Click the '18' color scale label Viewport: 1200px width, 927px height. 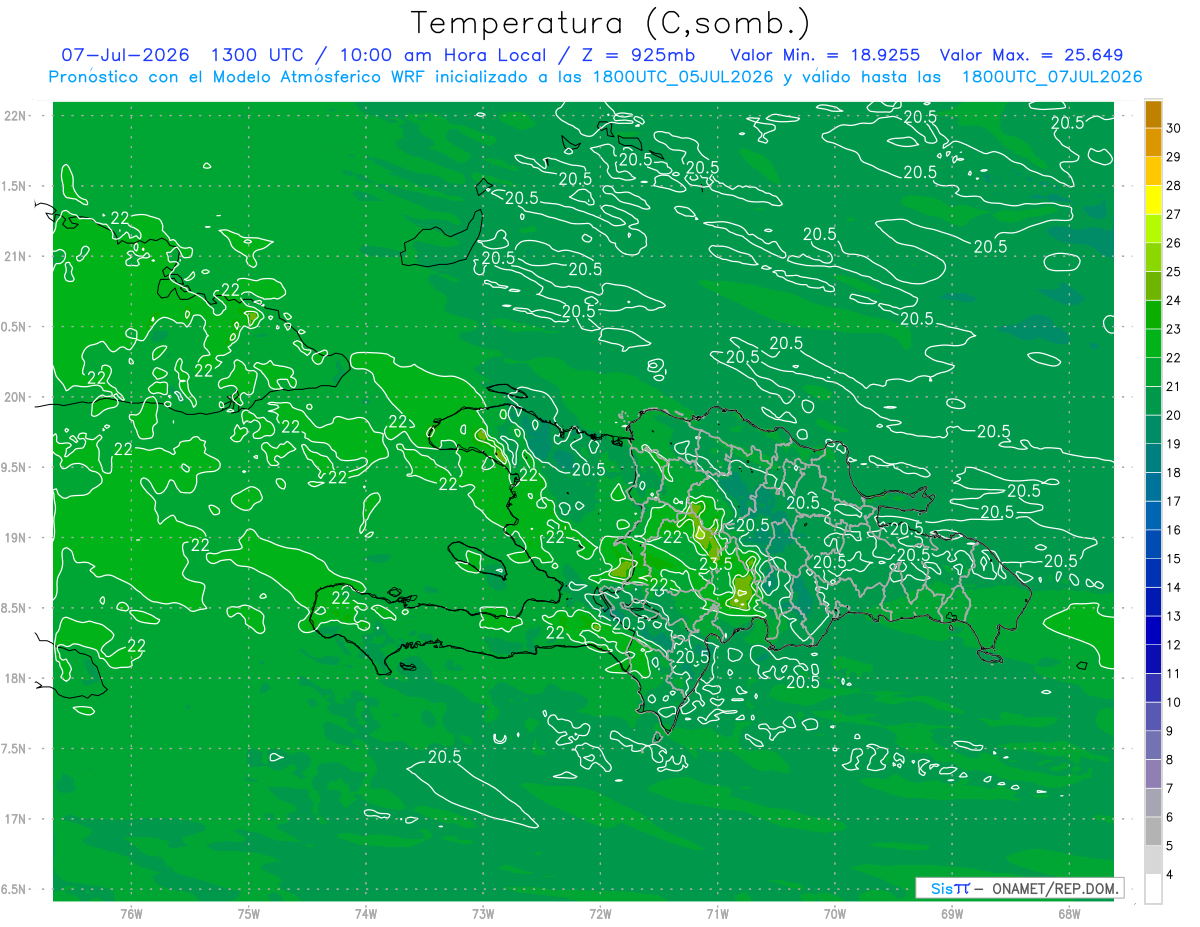pyautogui.click(x=1173, y=472)
